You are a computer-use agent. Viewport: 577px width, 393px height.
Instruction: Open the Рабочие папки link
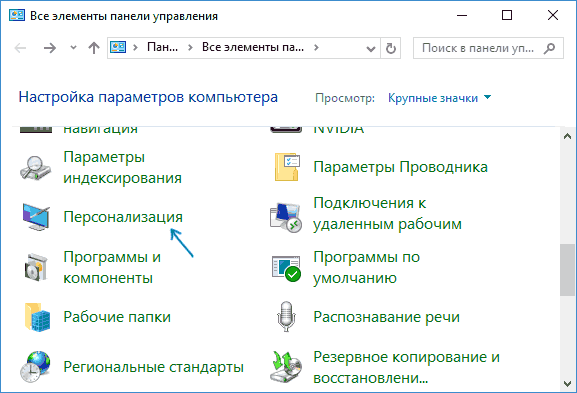[117, 317]
